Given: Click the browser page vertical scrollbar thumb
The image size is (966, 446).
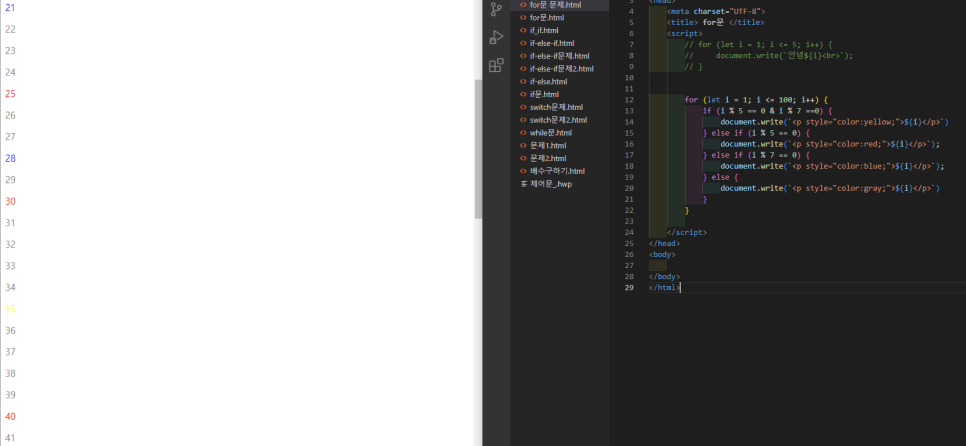Looking at the screenshot, I should tap(478, 149).
